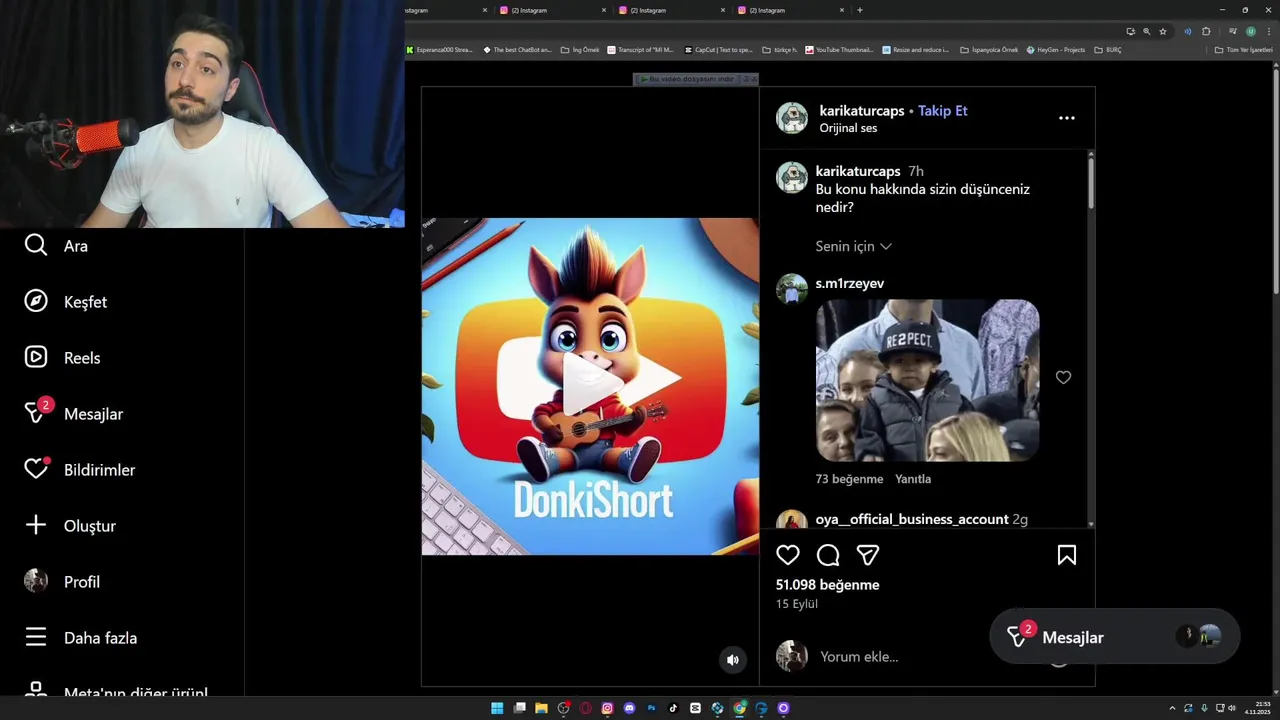This screenshot has width=1280, height=720.
Task: Click s.m1rzeyev's avatar picture
Action: (x=792, y=290)
